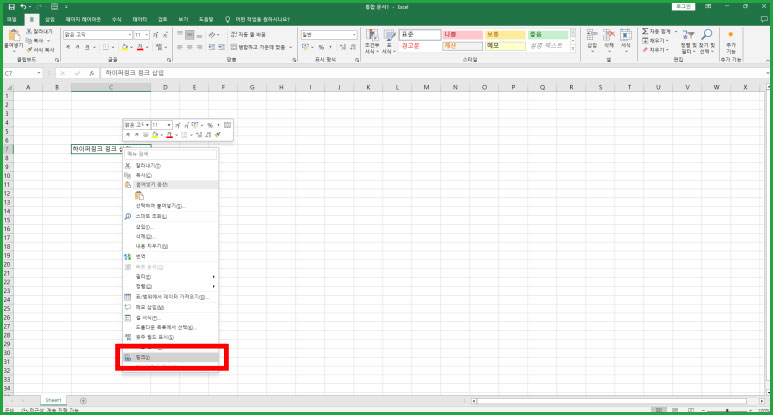This screenshot has width=773, height=415.
Task: Toggle Wrap Text (자동 줄 바꿈)
Action: click(x=248, y=35)
